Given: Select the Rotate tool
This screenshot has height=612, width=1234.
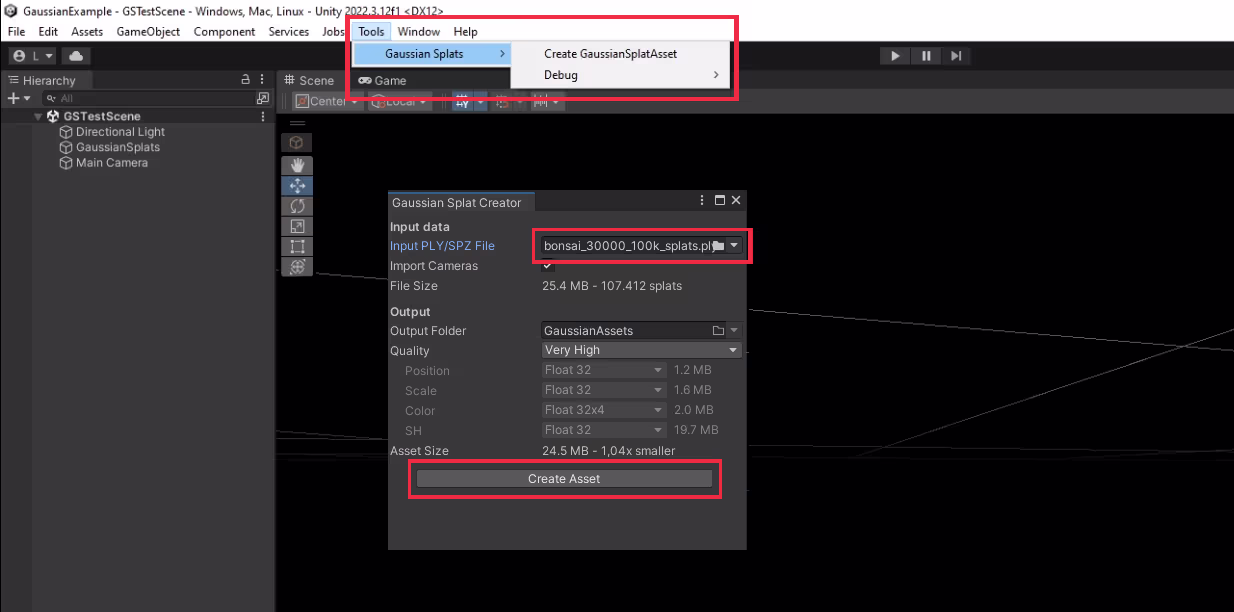Looking at the screenshot, I should [x=296, y=206].
